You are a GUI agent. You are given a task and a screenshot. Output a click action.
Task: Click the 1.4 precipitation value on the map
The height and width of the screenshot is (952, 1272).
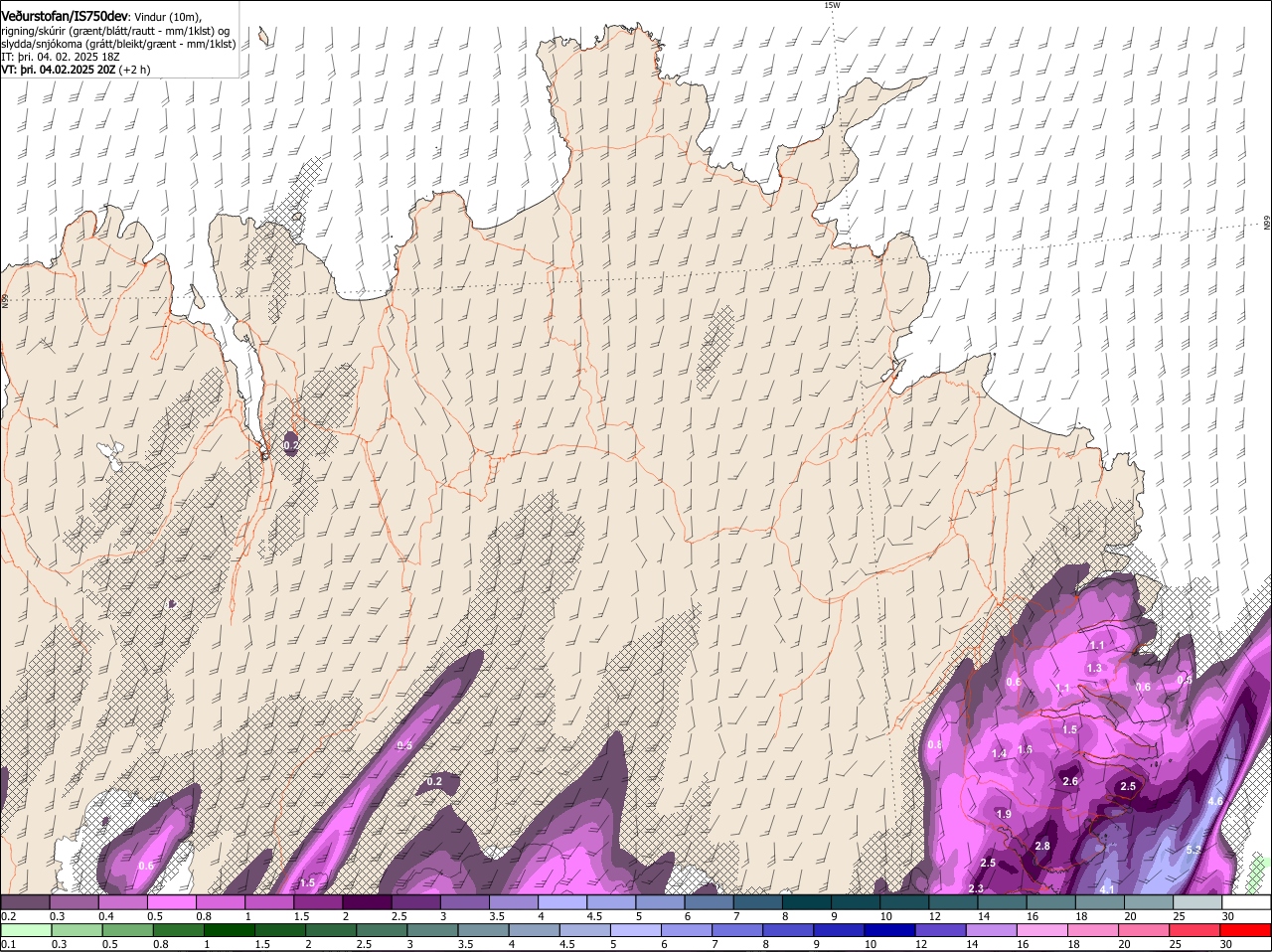[x=999, y=754]
